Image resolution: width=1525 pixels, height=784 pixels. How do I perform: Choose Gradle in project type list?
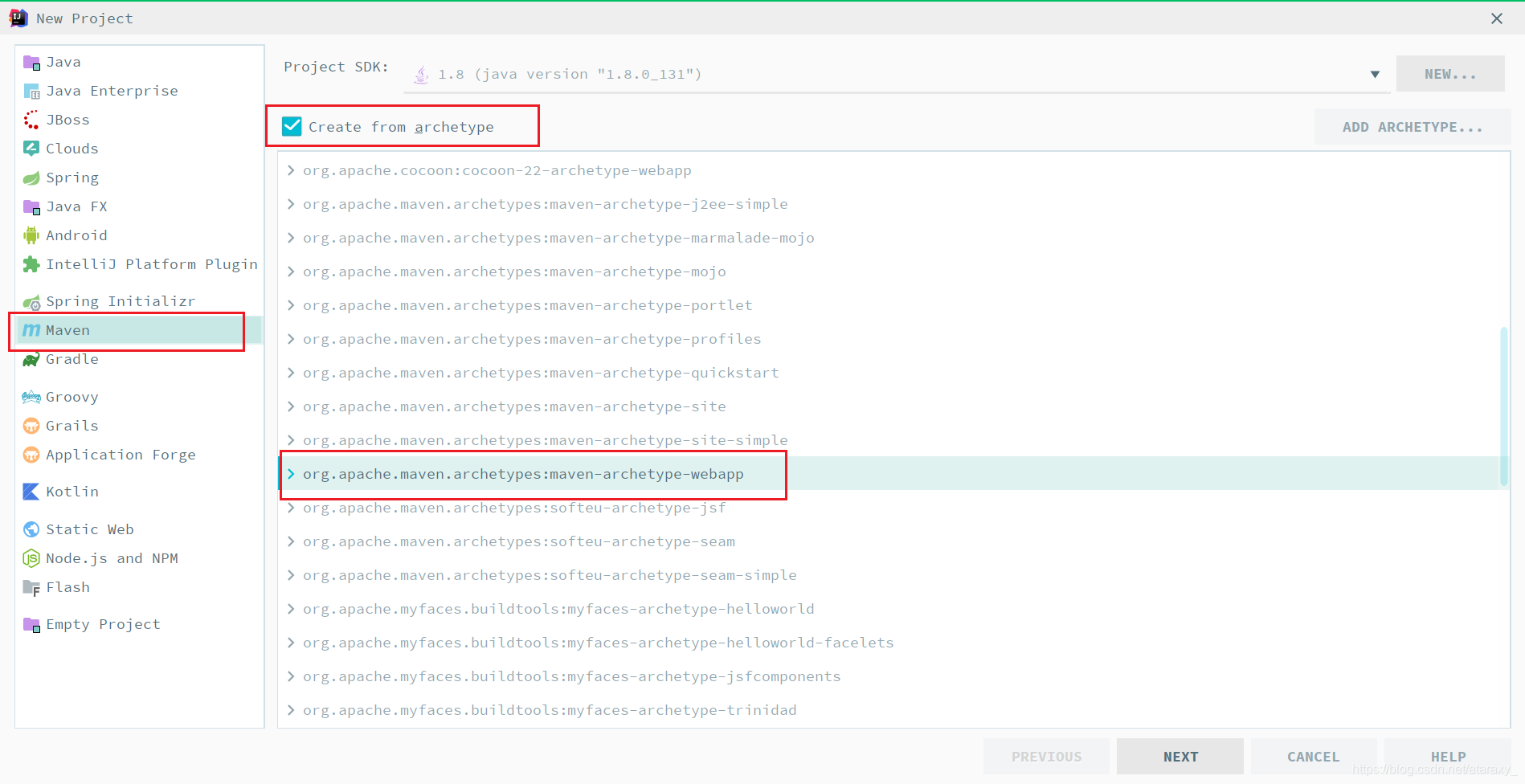[x=138, y=359]
